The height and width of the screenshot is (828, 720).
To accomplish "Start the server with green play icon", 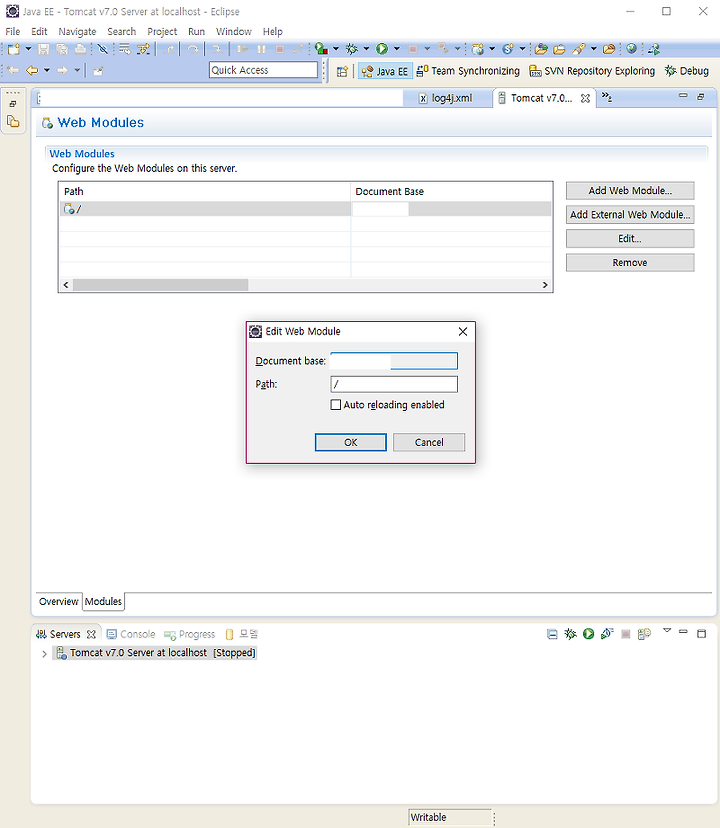I will [588, 634].
